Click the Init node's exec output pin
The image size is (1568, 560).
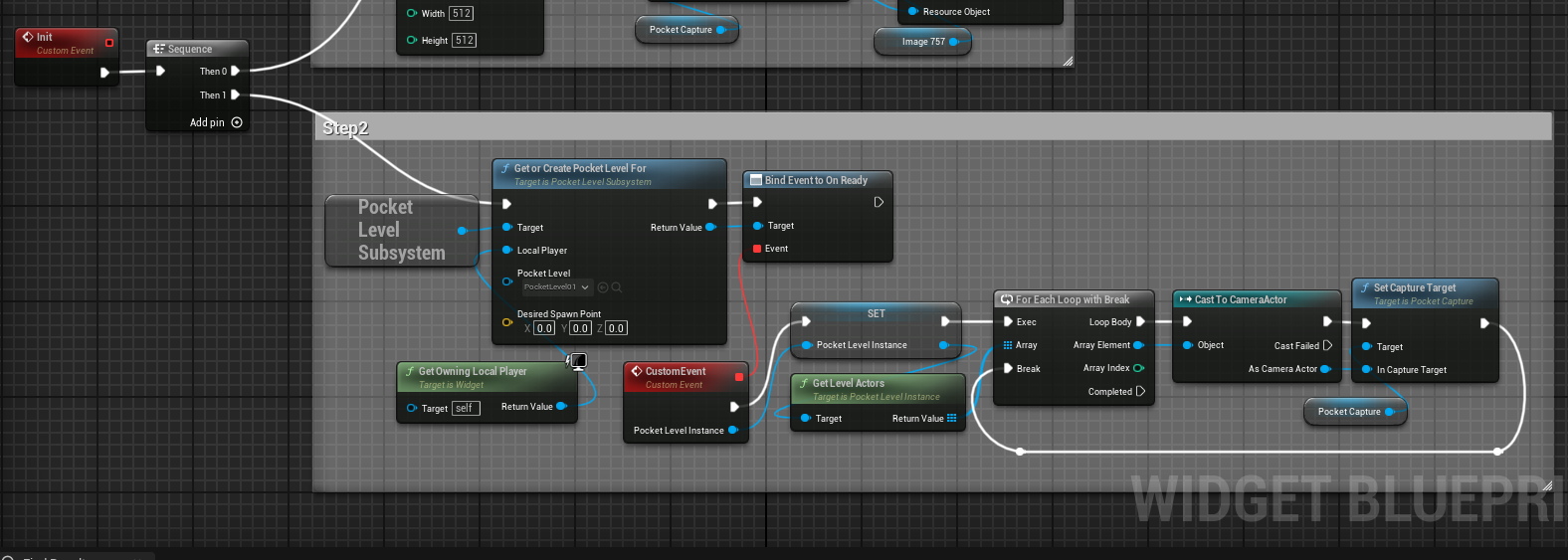click(104, 72)
